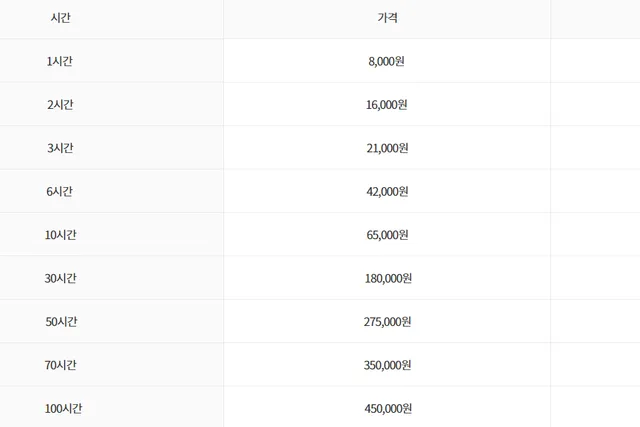Click the 21,000원 price cell

(387, 148)
